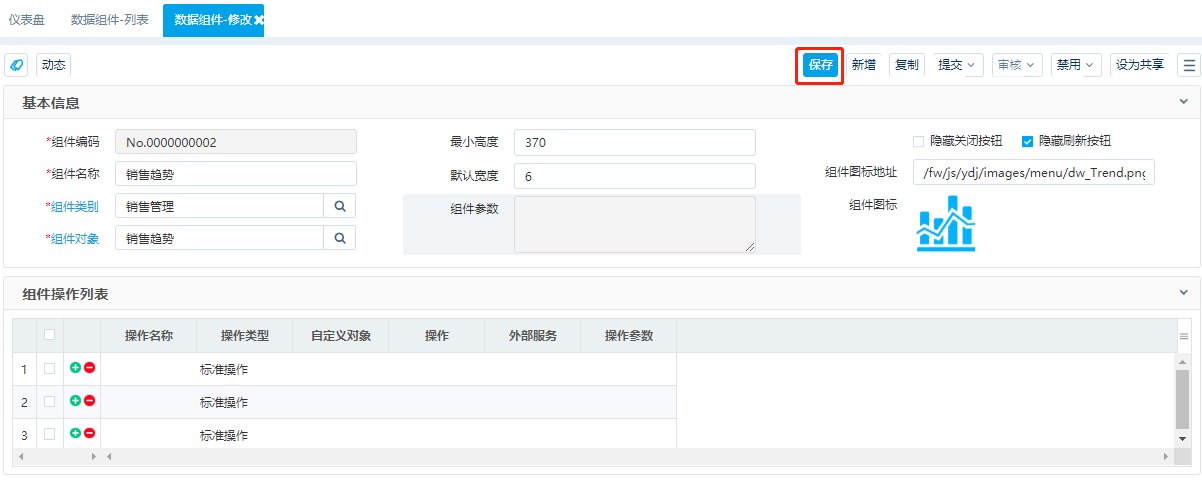Screen dimensions: 1202x481
Task: Switch to the 仪表盘 tab
Action: pos(27,20)
